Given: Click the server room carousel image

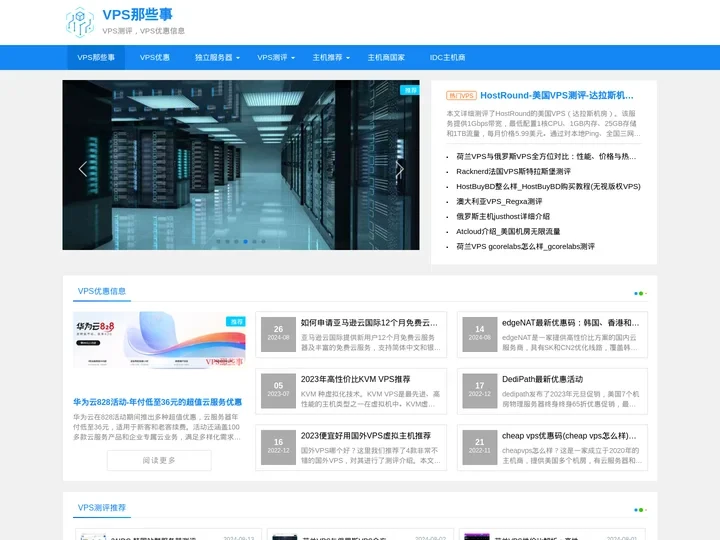Looking at the screenshot, I should (x=241, y=165).
